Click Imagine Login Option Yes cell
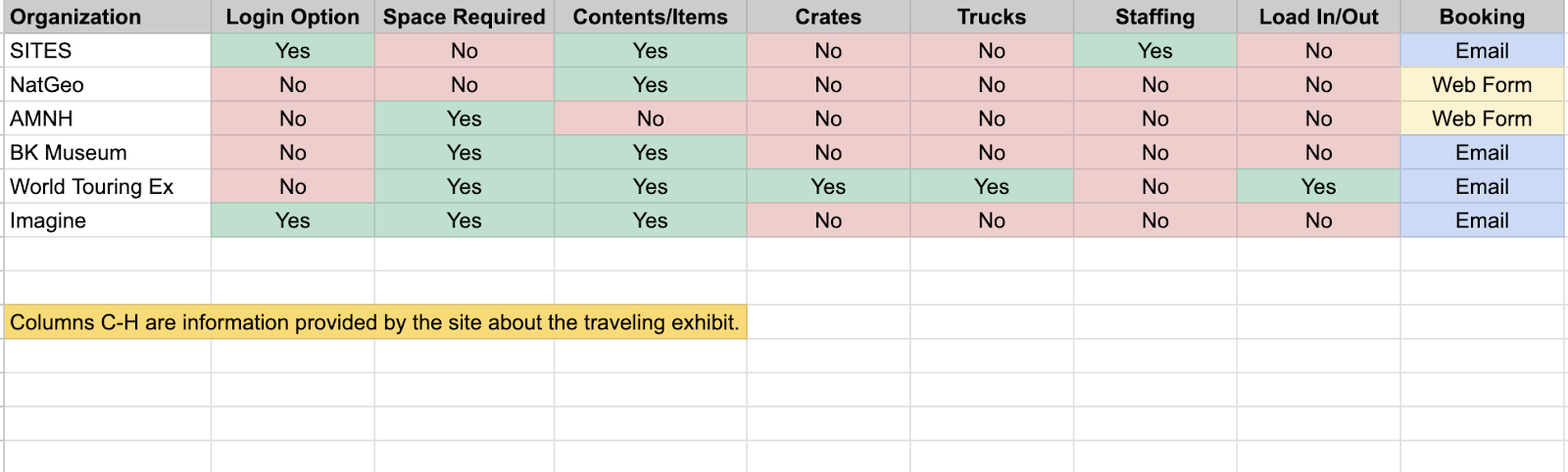 292,220
